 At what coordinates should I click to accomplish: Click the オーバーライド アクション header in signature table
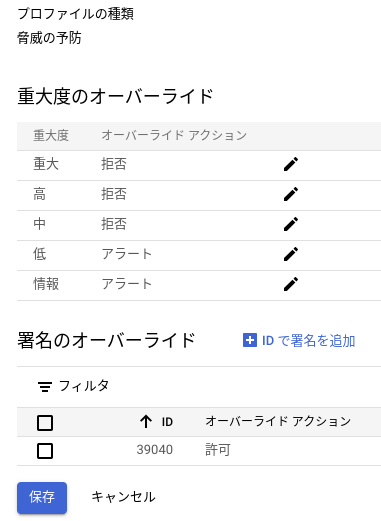point(278,421)
